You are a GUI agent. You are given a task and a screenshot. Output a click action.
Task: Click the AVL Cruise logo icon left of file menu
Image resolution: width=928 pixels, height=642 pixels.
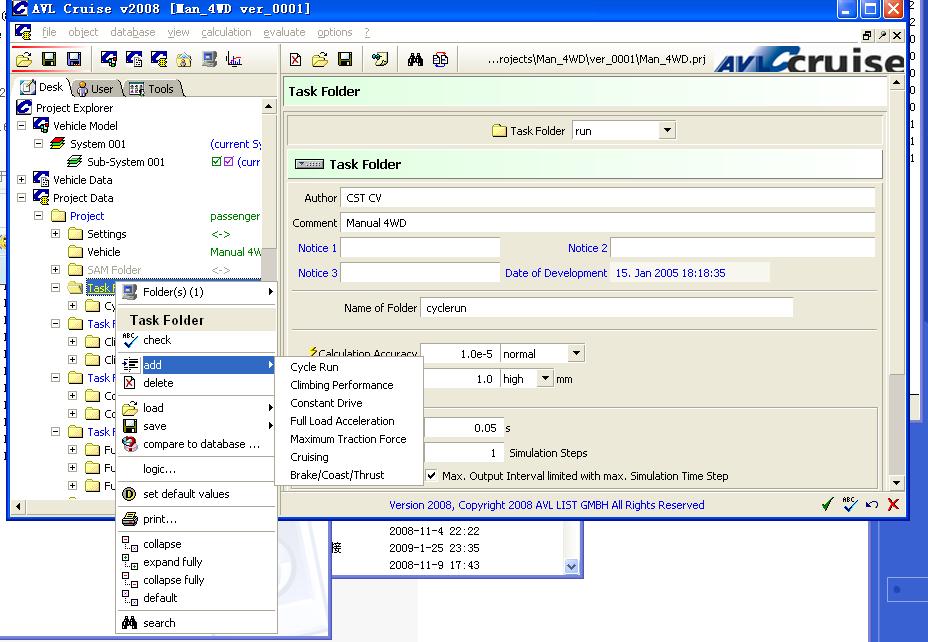(x=23, y=31)
